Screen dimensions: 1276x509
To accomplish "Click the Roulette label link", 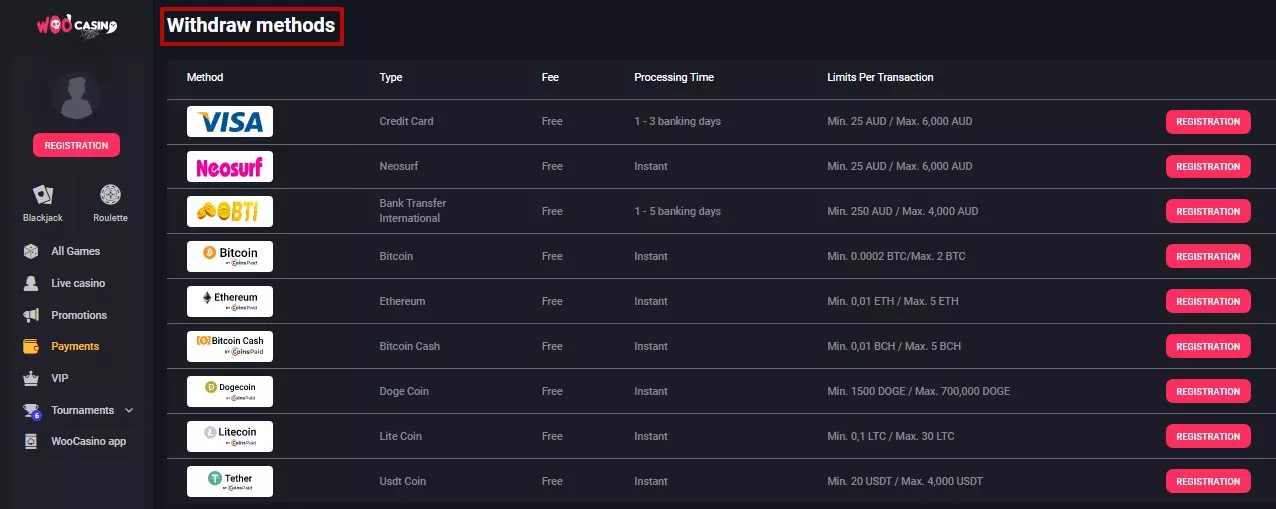I will (110, 217).
